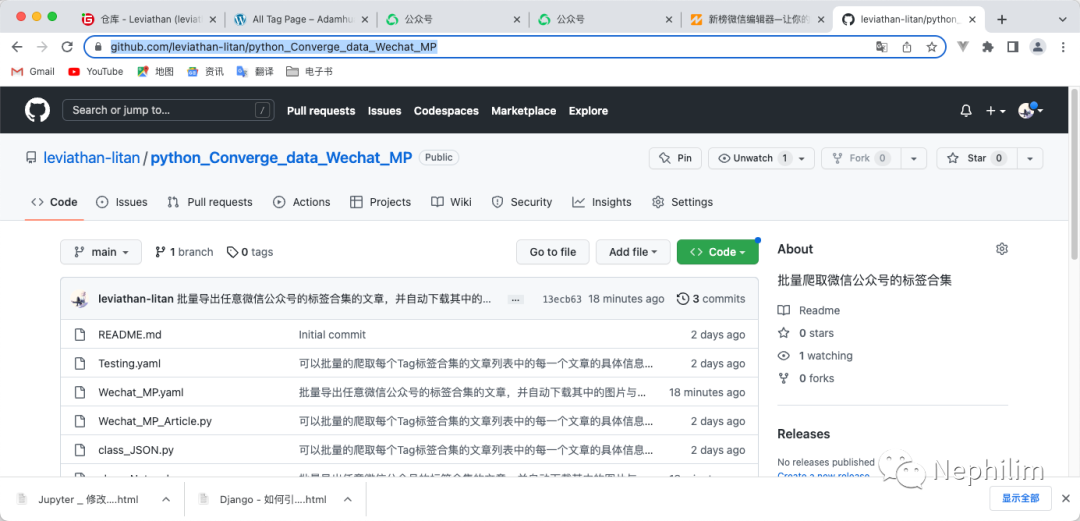Switch to the Issues repo tab
1080x521 pixels.
(x=121, y=202)
